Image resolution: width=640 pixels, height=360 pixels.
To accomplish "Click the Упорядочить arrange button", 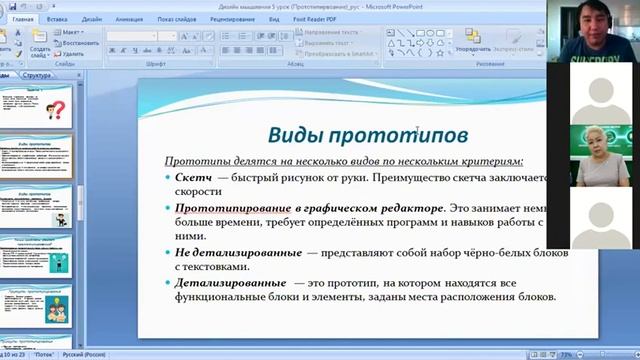I will [x=473, y=41].
